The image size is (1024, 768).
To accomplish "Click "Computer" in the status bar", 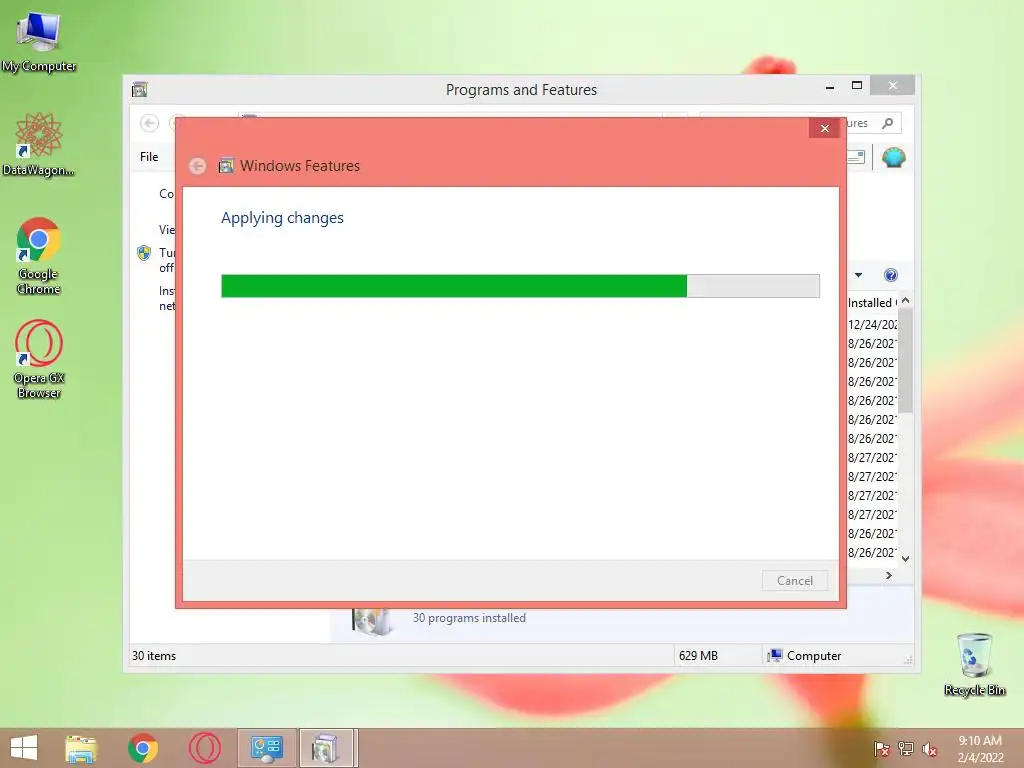I will pos(814,656).
